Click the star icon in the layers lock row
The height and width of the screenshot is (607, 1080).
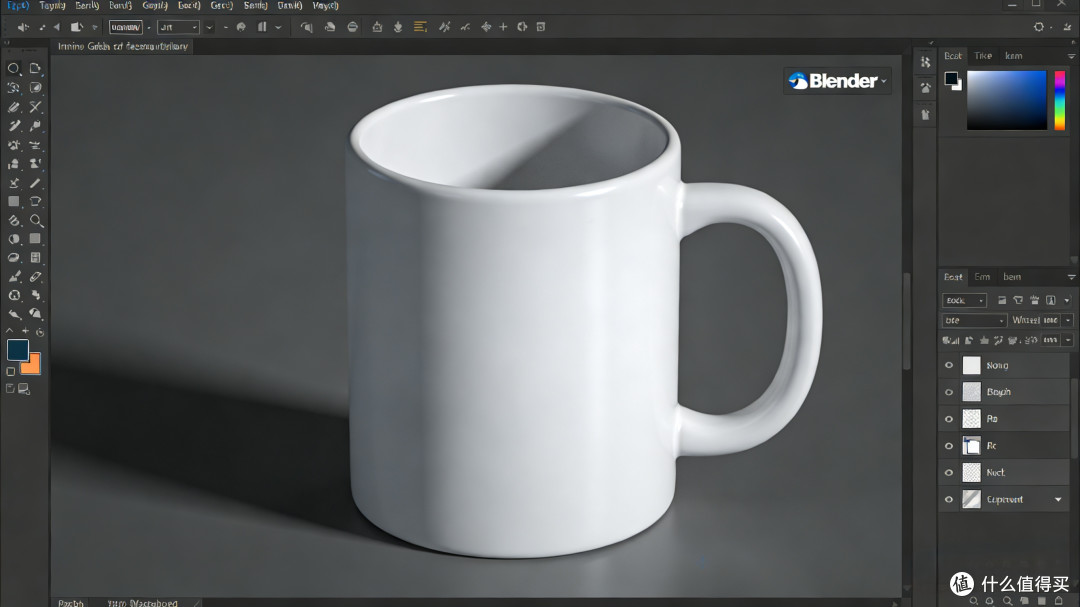pyautogui.click(x=984, y=340)
